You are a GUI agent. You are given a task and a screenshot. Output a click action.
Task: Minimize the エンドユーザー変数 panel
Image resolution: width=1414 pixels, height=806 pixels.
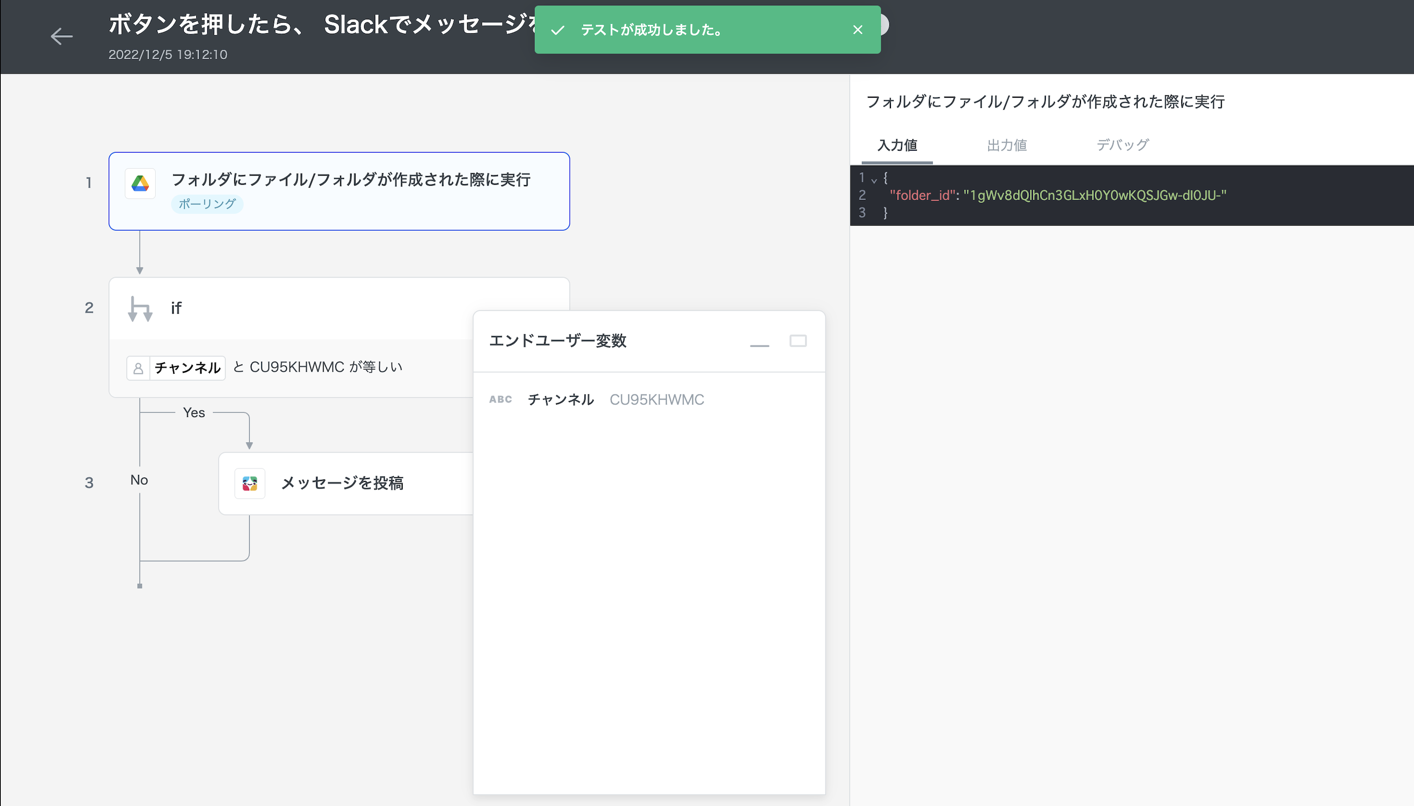click(760, 342)
